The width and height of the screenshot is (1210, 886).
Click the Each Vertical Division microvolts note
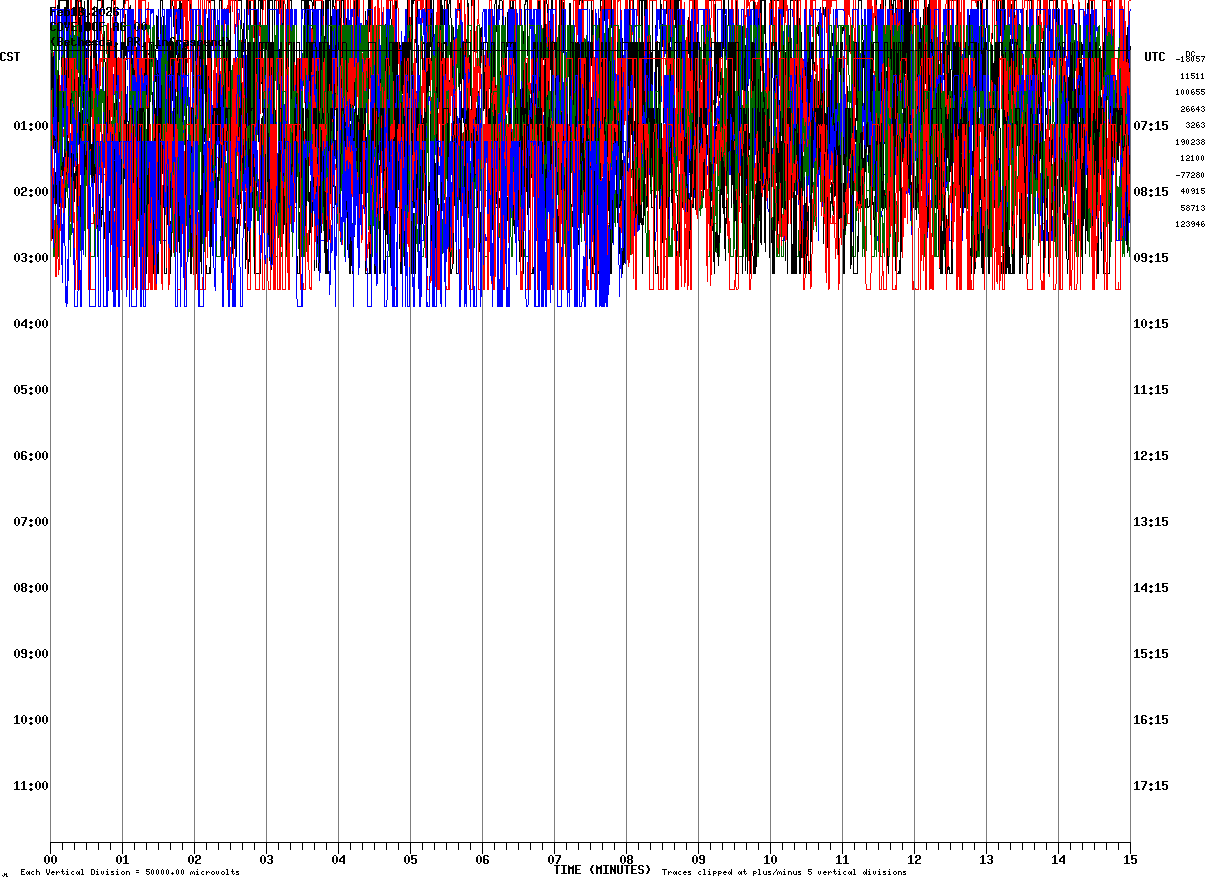click(x=130, y=873)
